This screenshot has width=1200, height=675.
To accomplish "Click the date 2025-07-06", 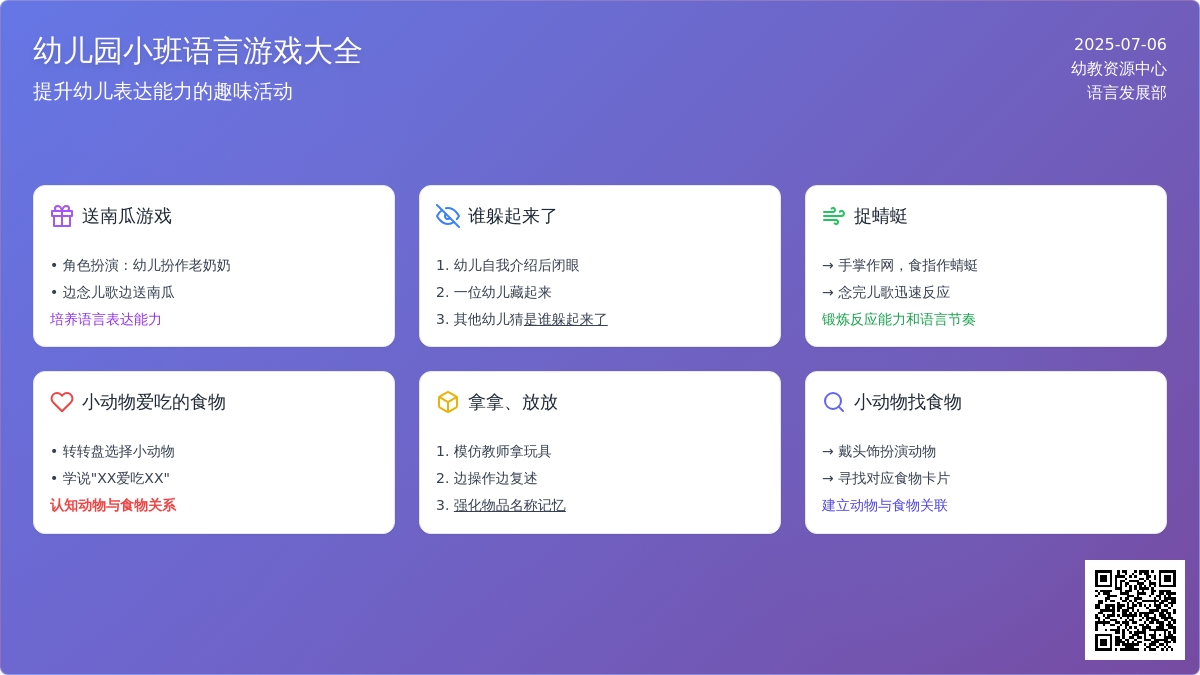I will [1120, 45].
